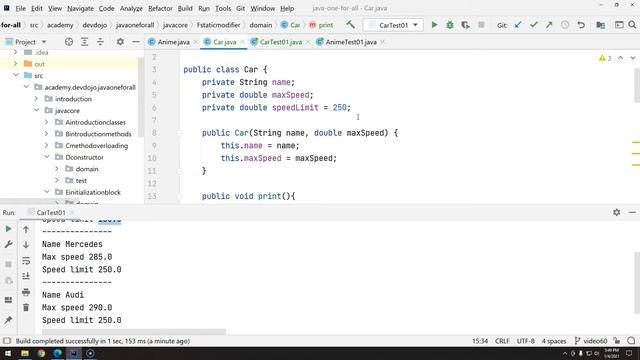Clear all console output trash icon
The width and height of the screenshot is (640, 360).
tap(26, 307)
